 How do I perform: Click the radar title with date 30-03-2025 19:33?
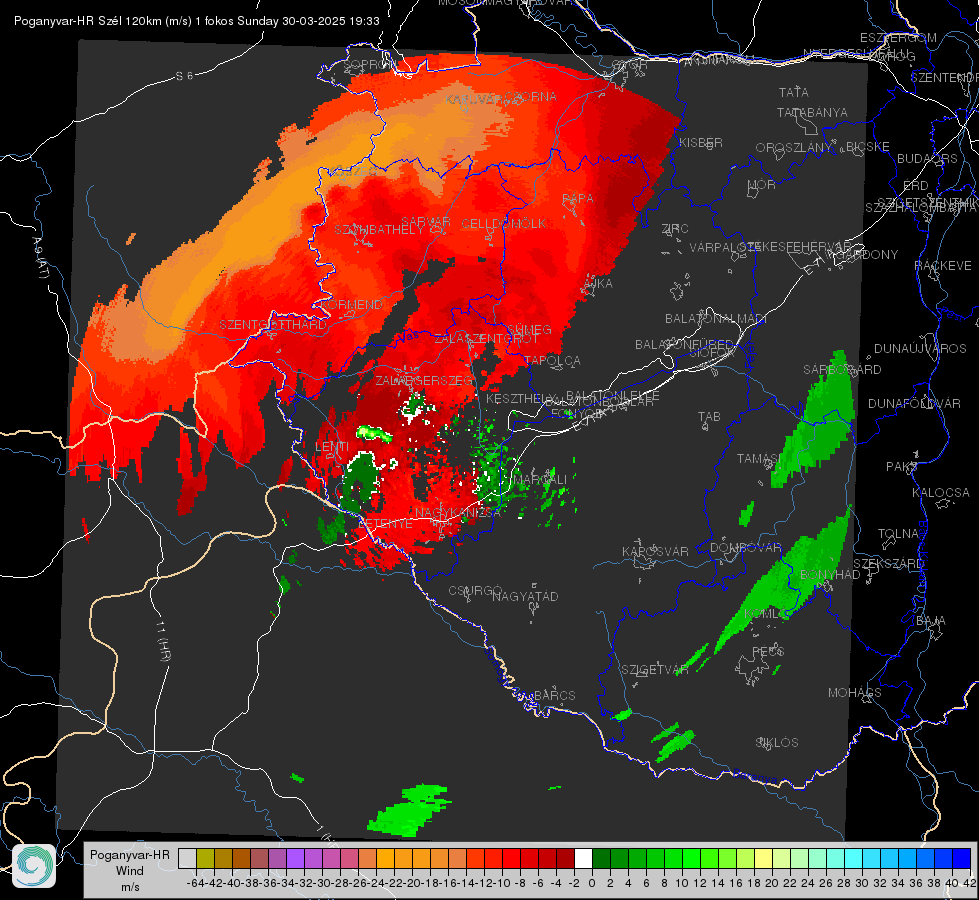[197, 21]
